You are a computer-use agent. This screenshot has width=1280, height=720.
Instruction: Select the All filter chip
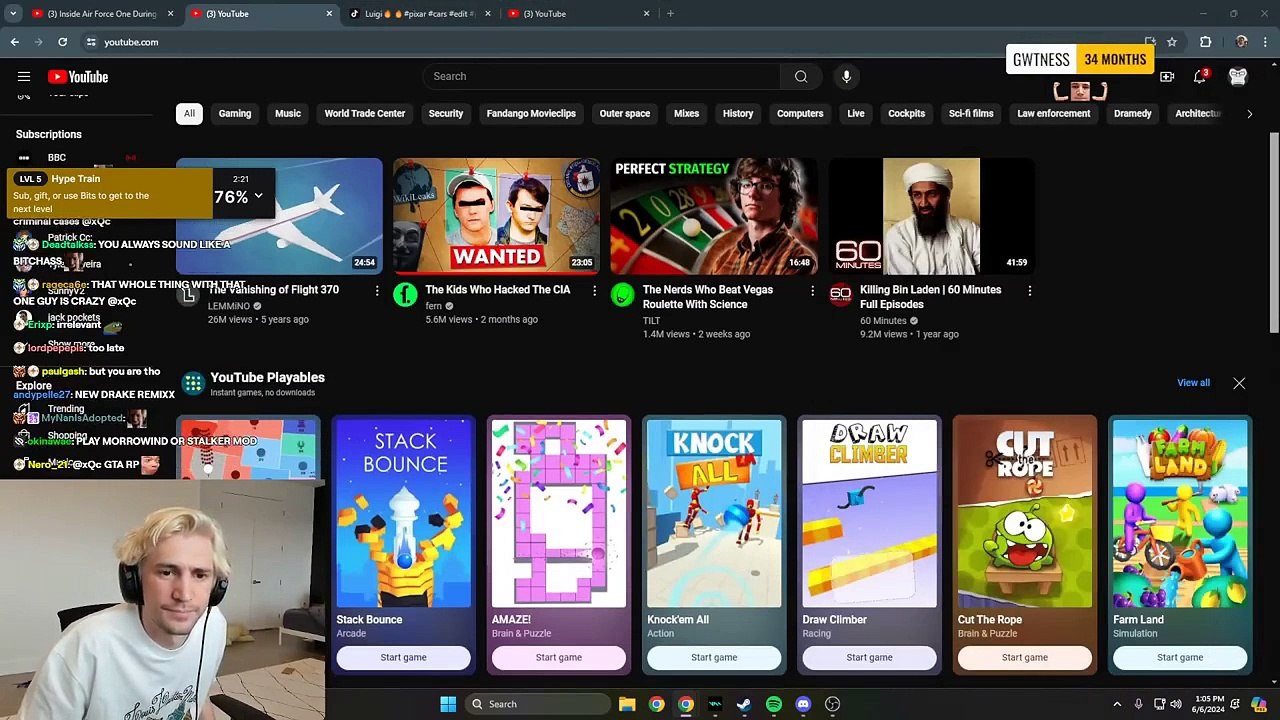pos(189,114)
